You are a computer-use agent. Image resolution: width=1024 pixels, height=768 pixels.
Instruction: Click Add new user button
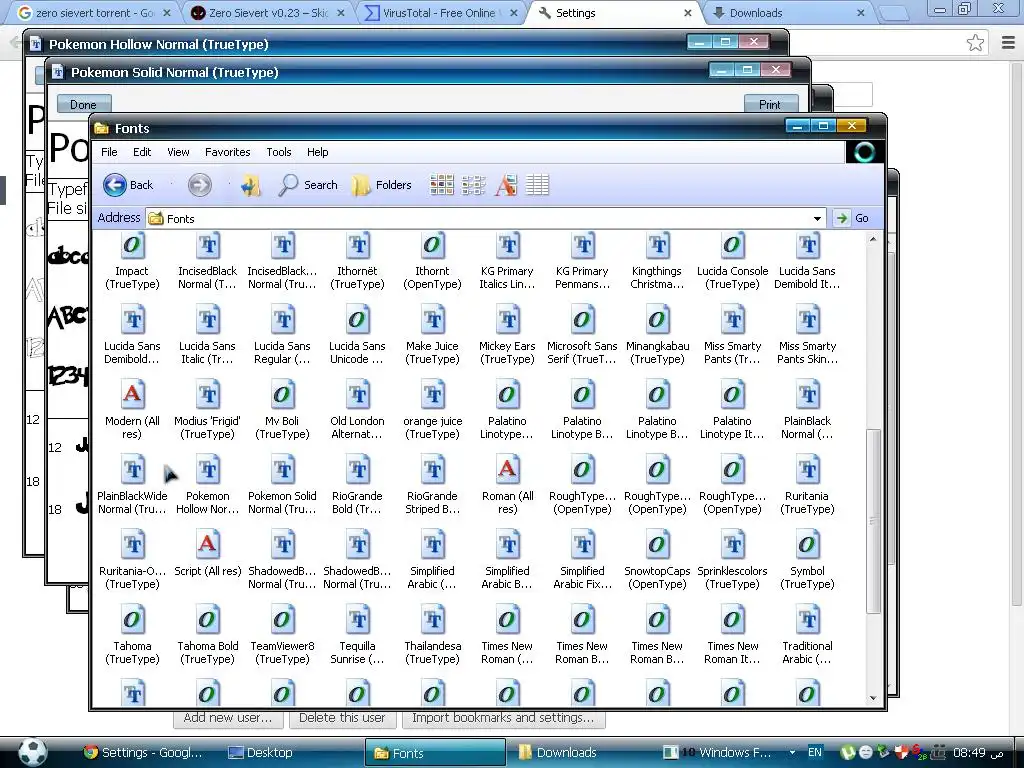coord(228,718)
